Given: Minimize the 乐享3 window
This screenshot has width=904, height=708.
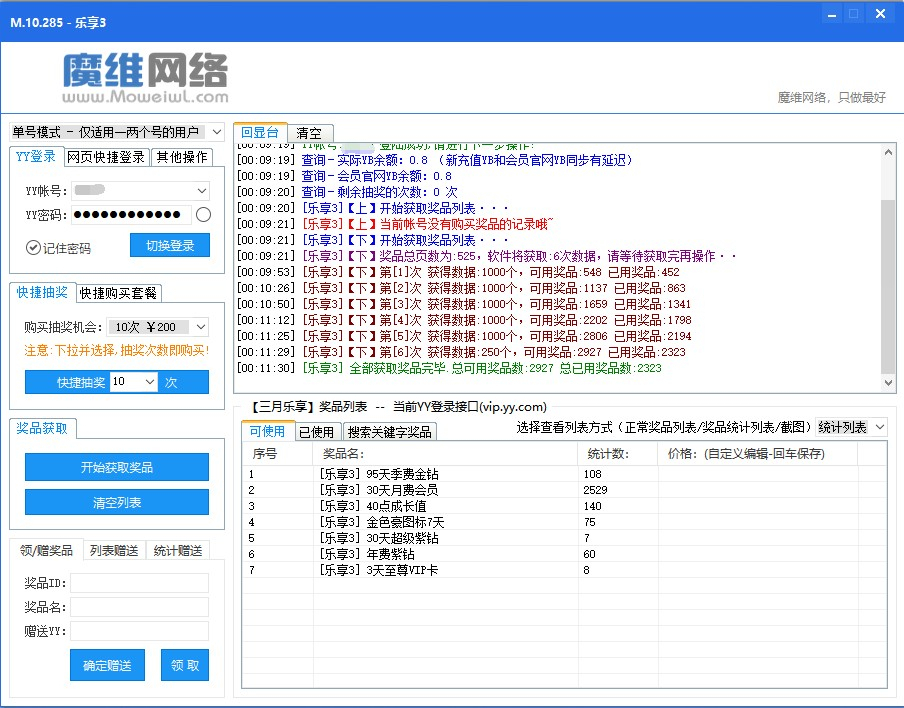Looking at the screenshot, I should [x=832, y=14].
